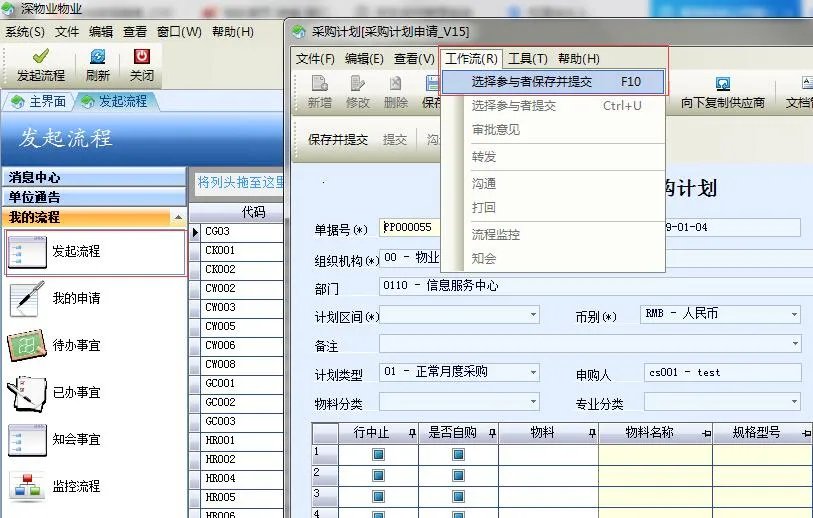
Task: Switch to the 发起流程 tab
Action: (x=115, y=102)
